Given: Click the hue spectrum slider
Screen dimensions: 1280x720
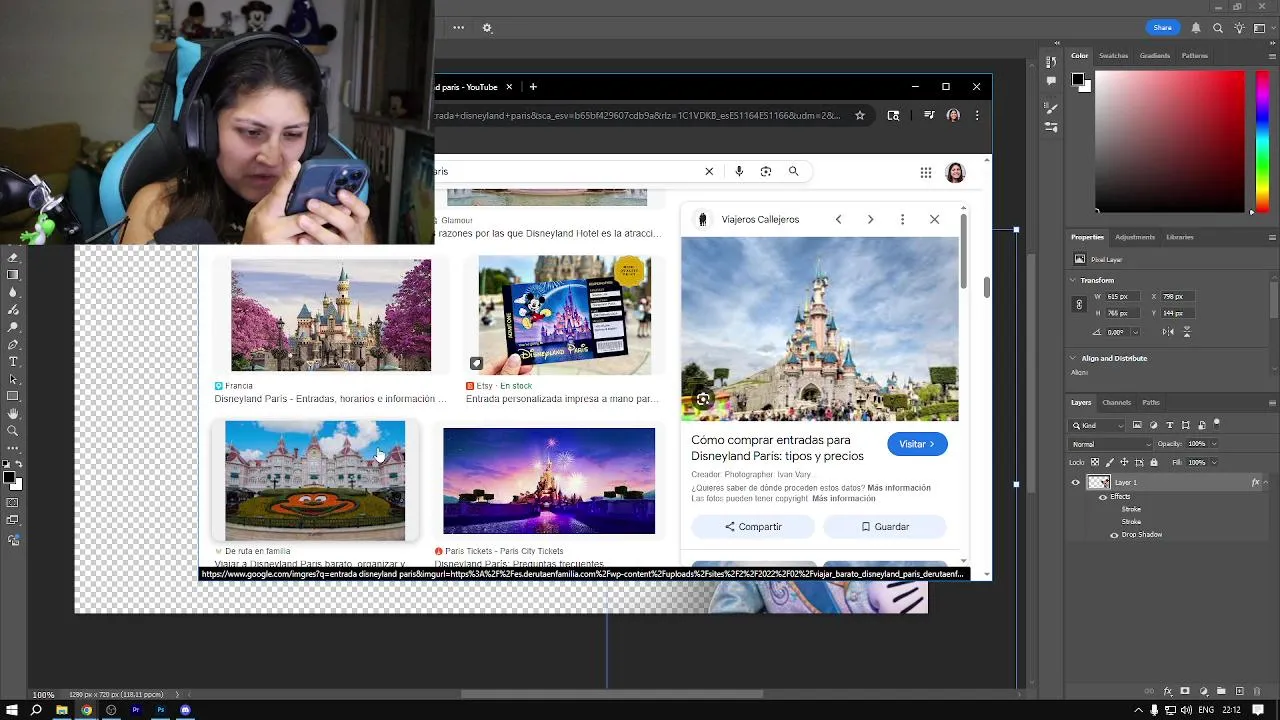Looking at the screenshot, I should pyautogui.click(x=1262, y=140).
